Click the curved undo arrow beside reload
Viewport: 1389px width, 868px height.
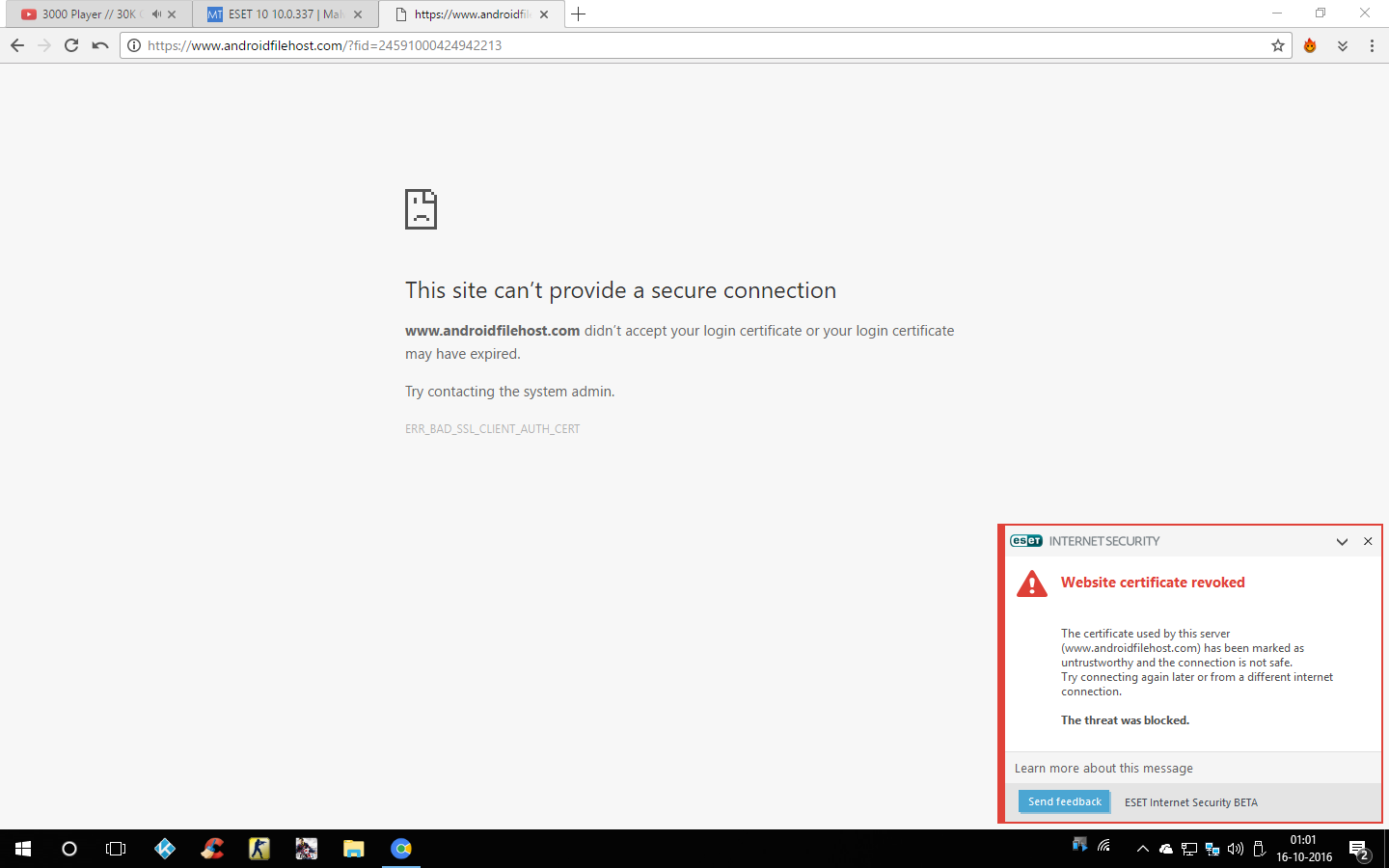(100, 45)
